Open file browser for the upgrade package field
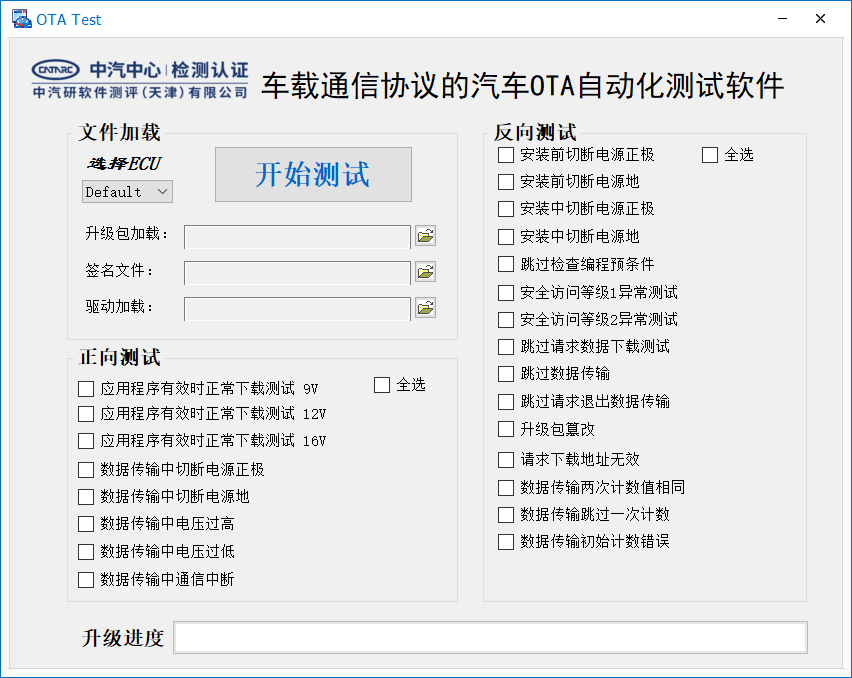 tap(425, 235)
